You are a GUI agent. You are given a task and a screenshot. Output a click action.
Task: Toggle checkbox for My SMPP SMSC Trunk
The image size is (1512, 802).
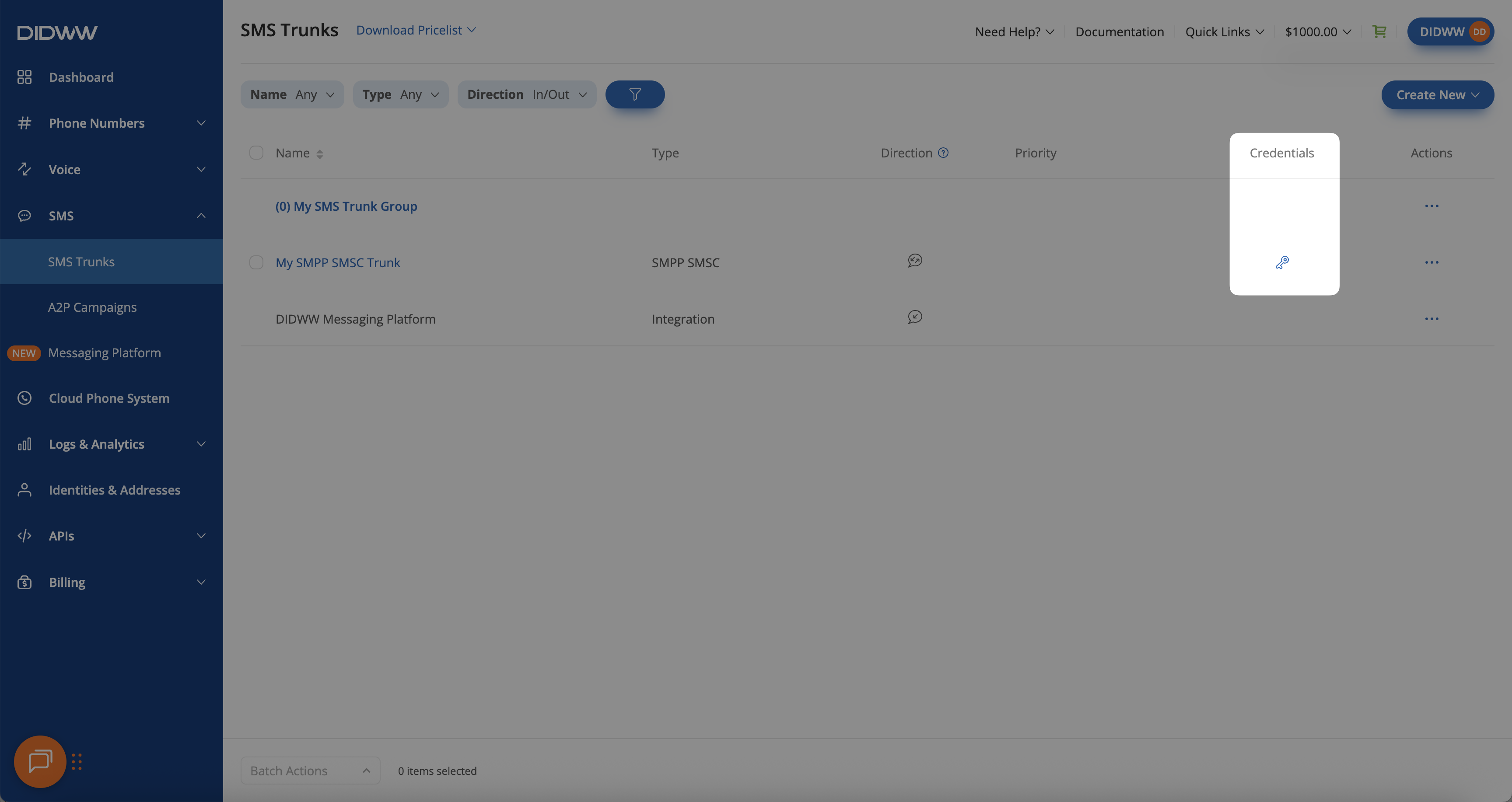[256, 262]
